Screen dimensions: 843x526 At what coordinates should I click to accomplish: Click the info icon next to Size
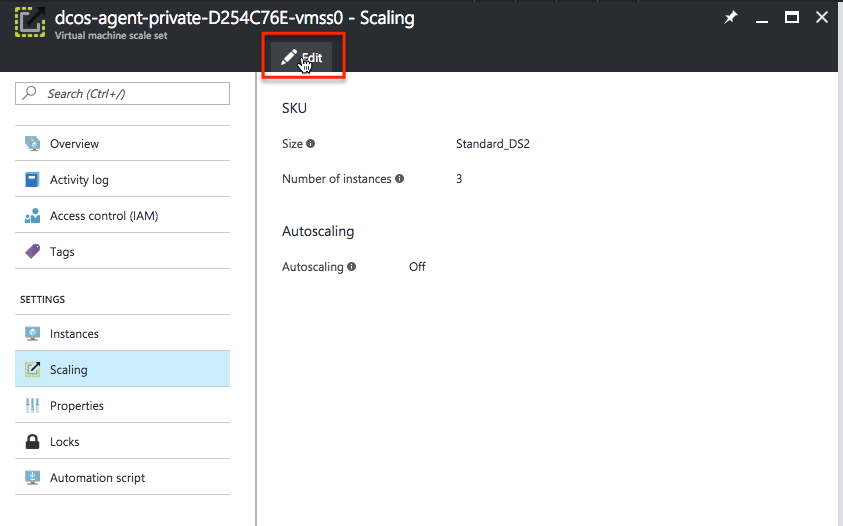coord(311,144)
